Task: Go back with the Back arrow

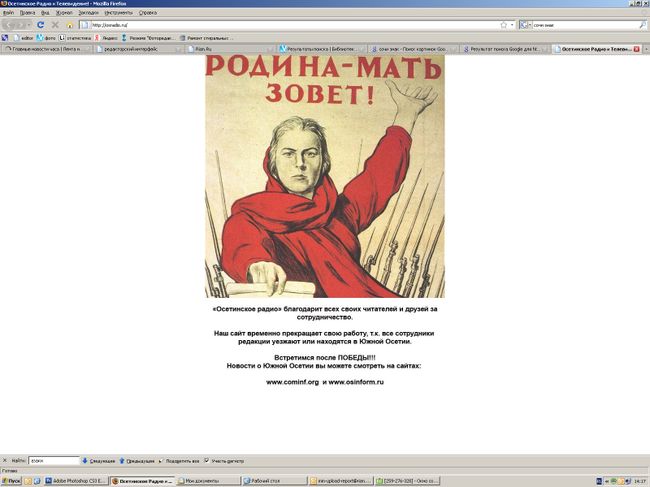Action: [x=11, y=25]
